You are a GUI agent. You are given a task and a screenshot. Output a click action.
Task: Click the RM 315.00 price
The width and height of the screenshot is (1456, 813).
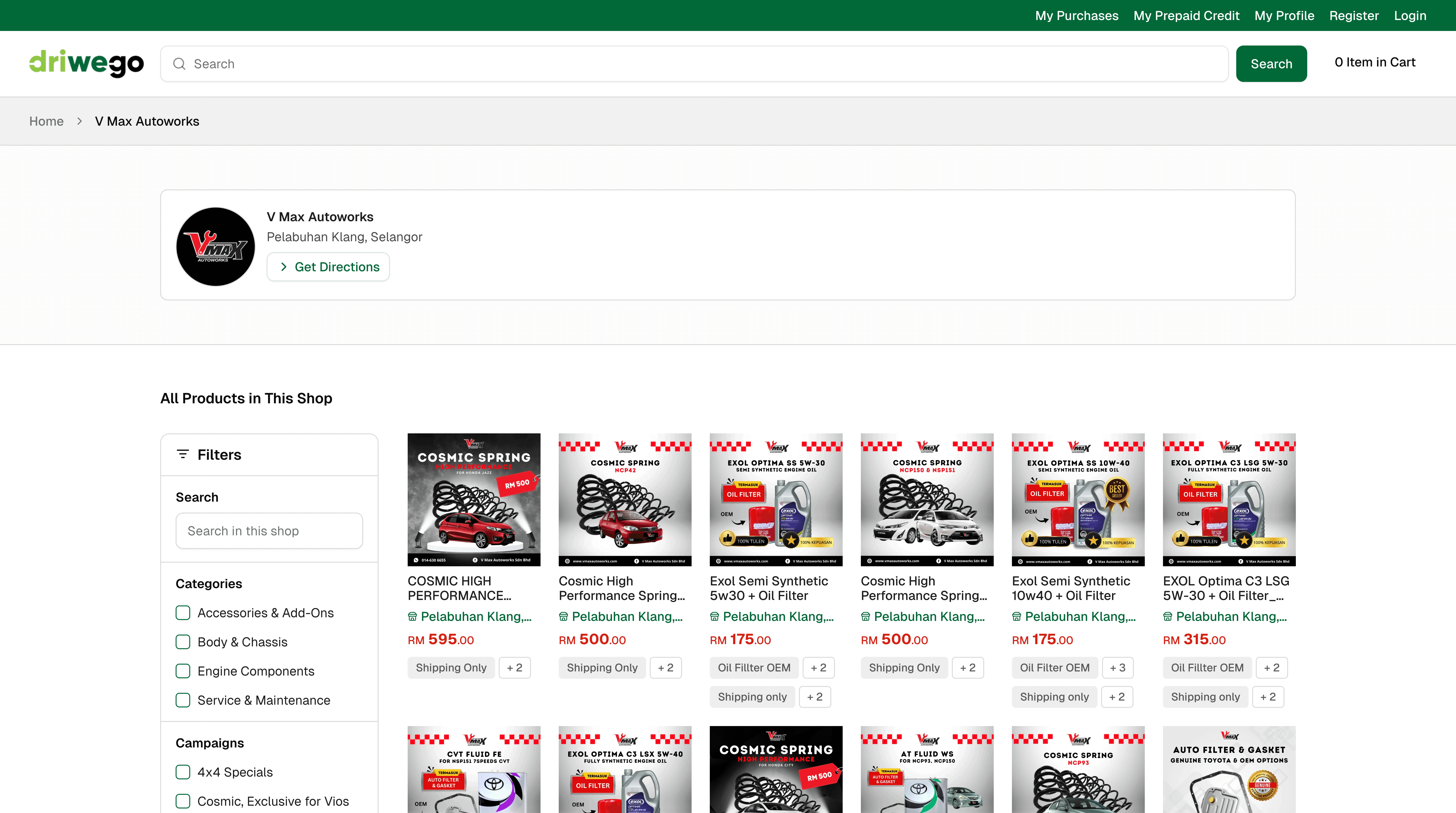[1194, 639]
